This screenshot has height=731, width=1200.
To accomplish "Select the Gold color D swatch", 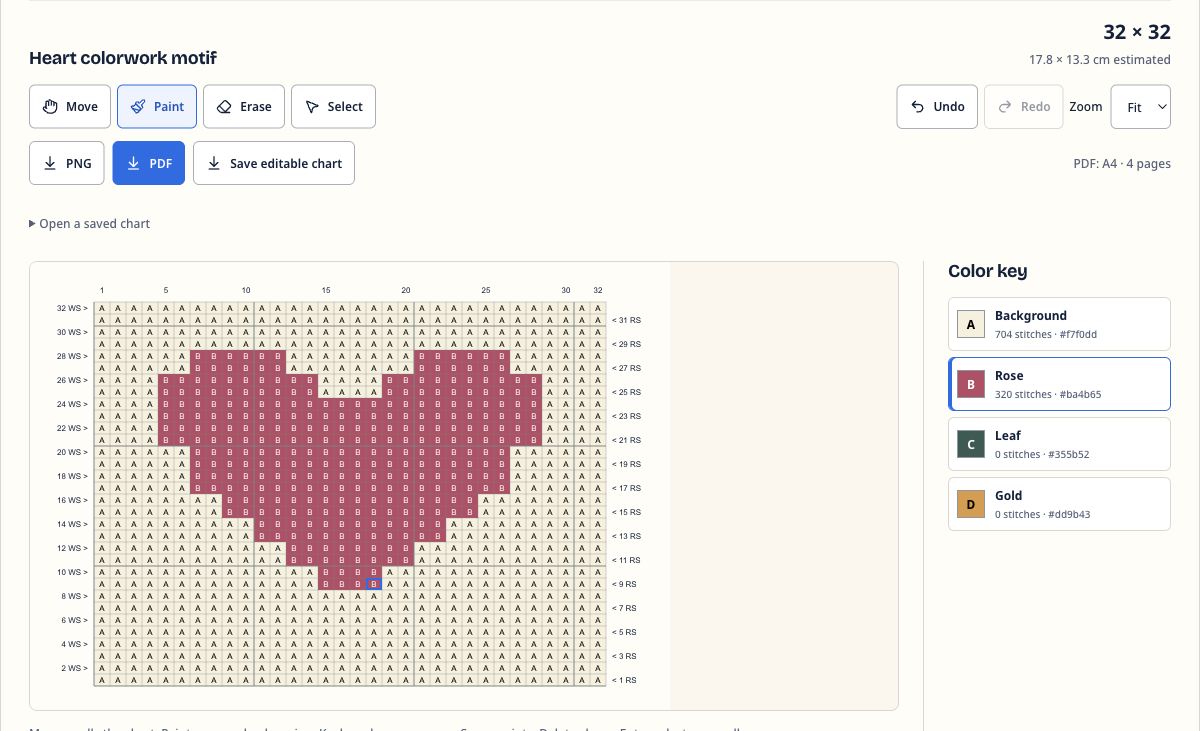I will 971,504.
